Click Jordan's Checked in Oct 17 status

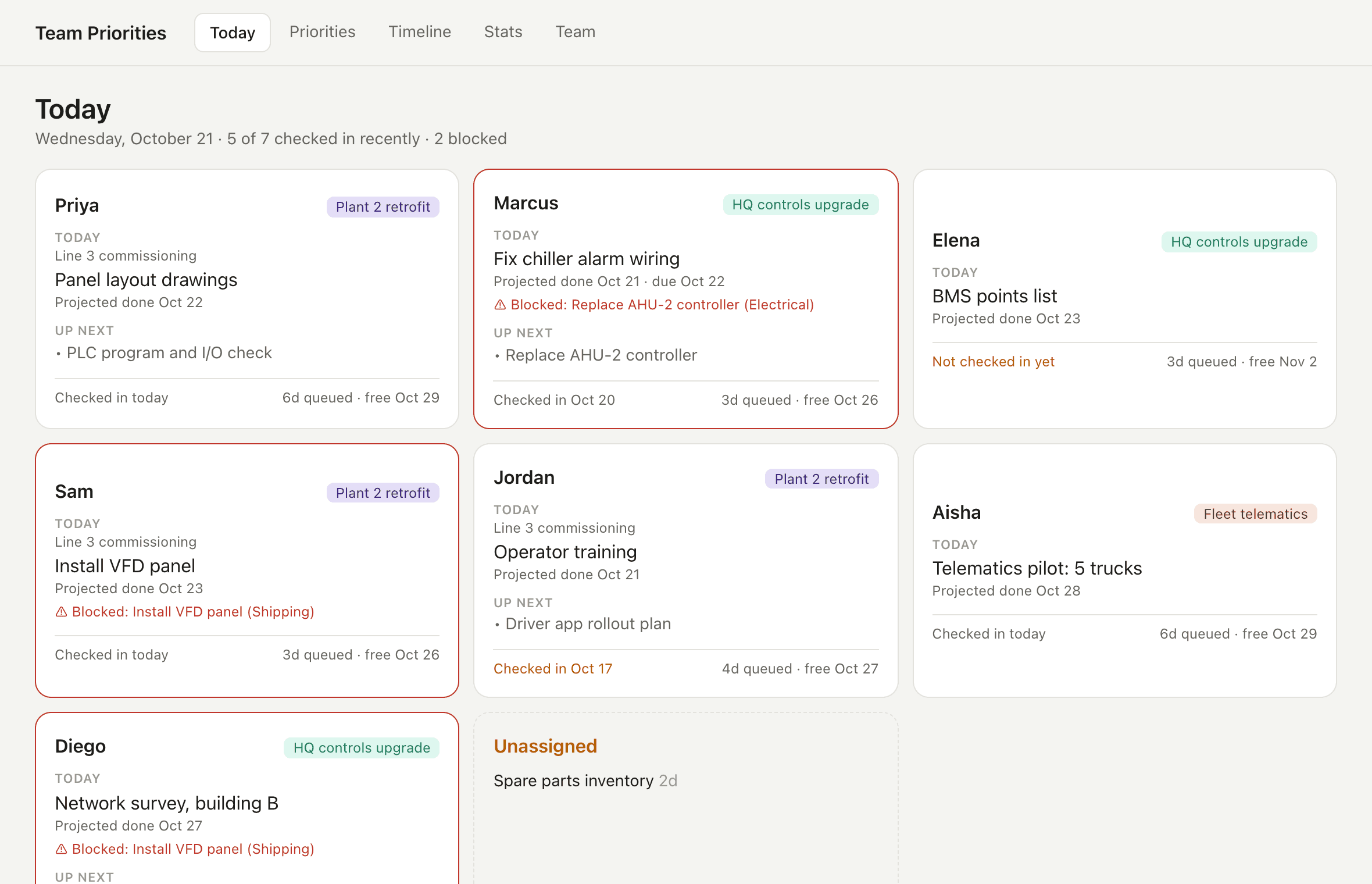tap(553, 669)
